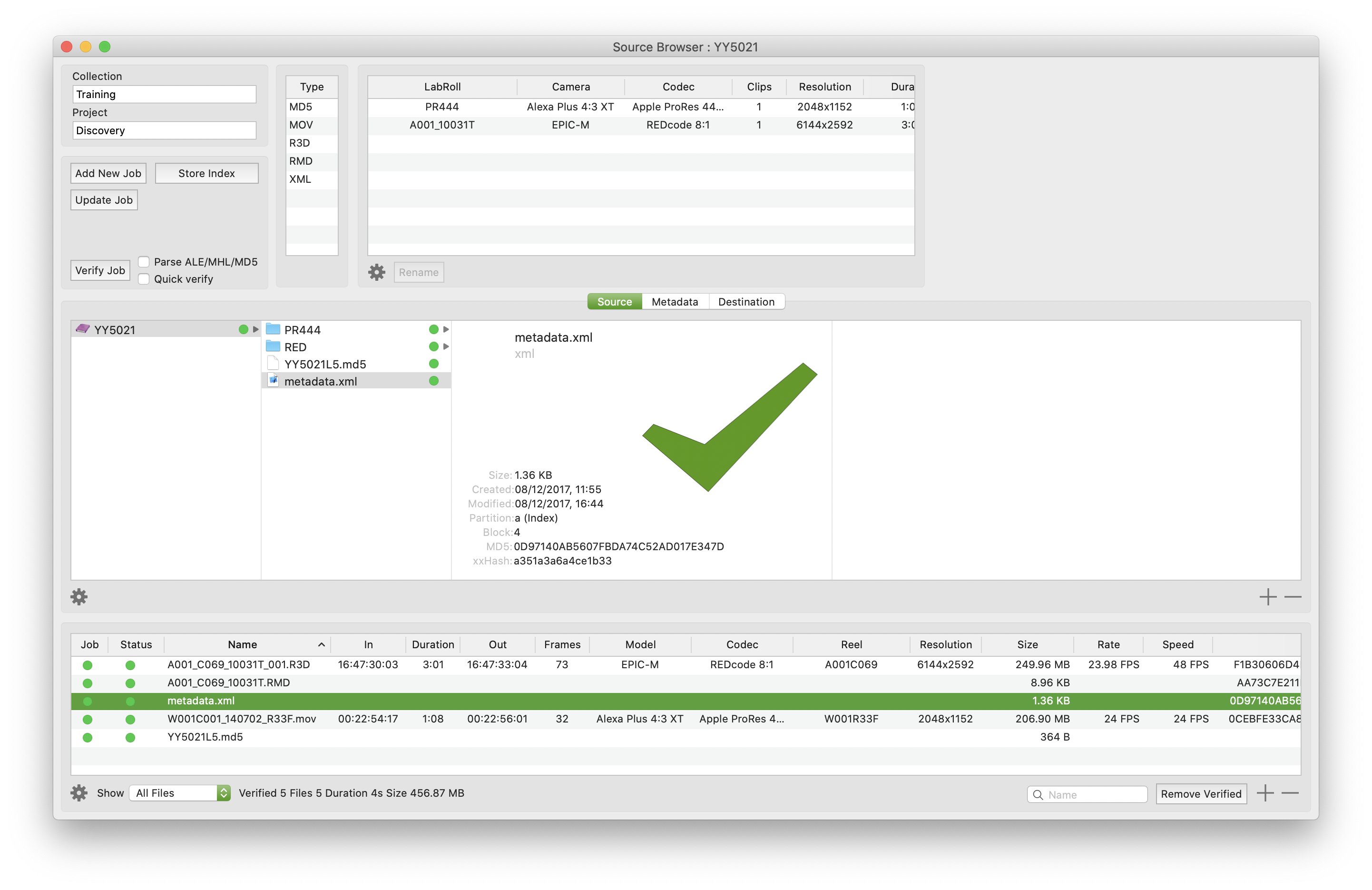
Task: Click the Remove Verified button
Action: click(1201, 794)
